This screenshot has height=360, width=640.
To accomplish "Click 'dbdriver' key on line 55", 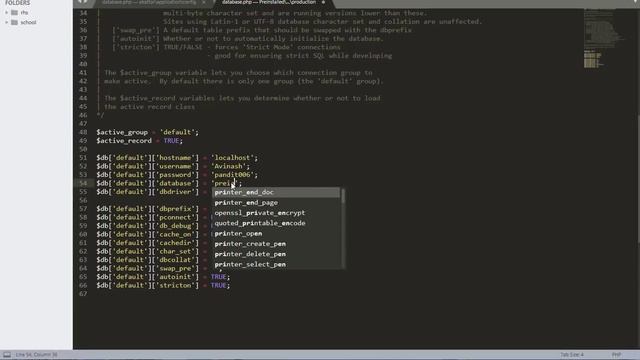I will [176, 192].
